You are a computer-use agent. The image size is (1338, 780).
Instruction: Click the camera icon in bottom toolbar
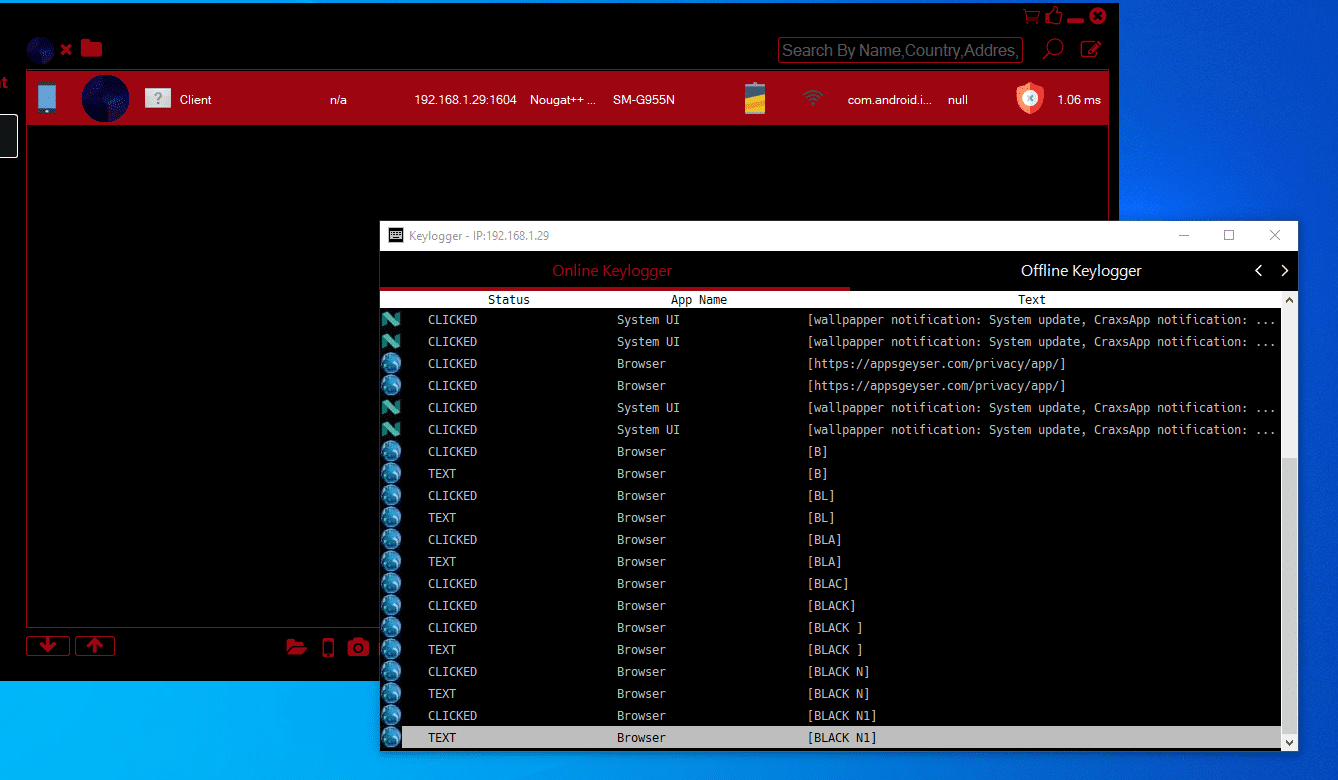pyautogui.click(x=358, y=647)
